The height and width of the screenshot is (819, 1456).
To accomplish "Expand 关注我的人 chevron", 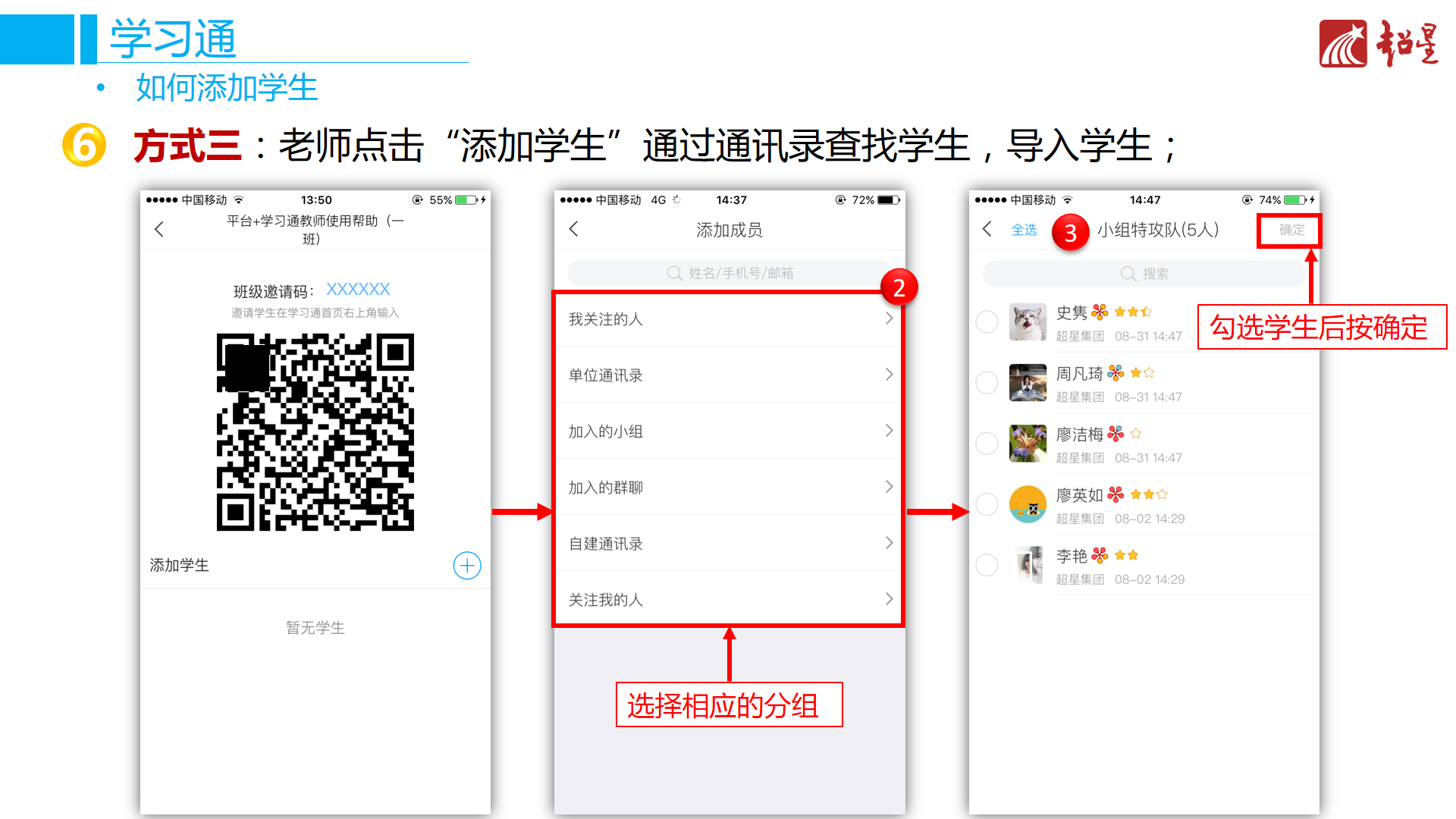I will (889, 599).
